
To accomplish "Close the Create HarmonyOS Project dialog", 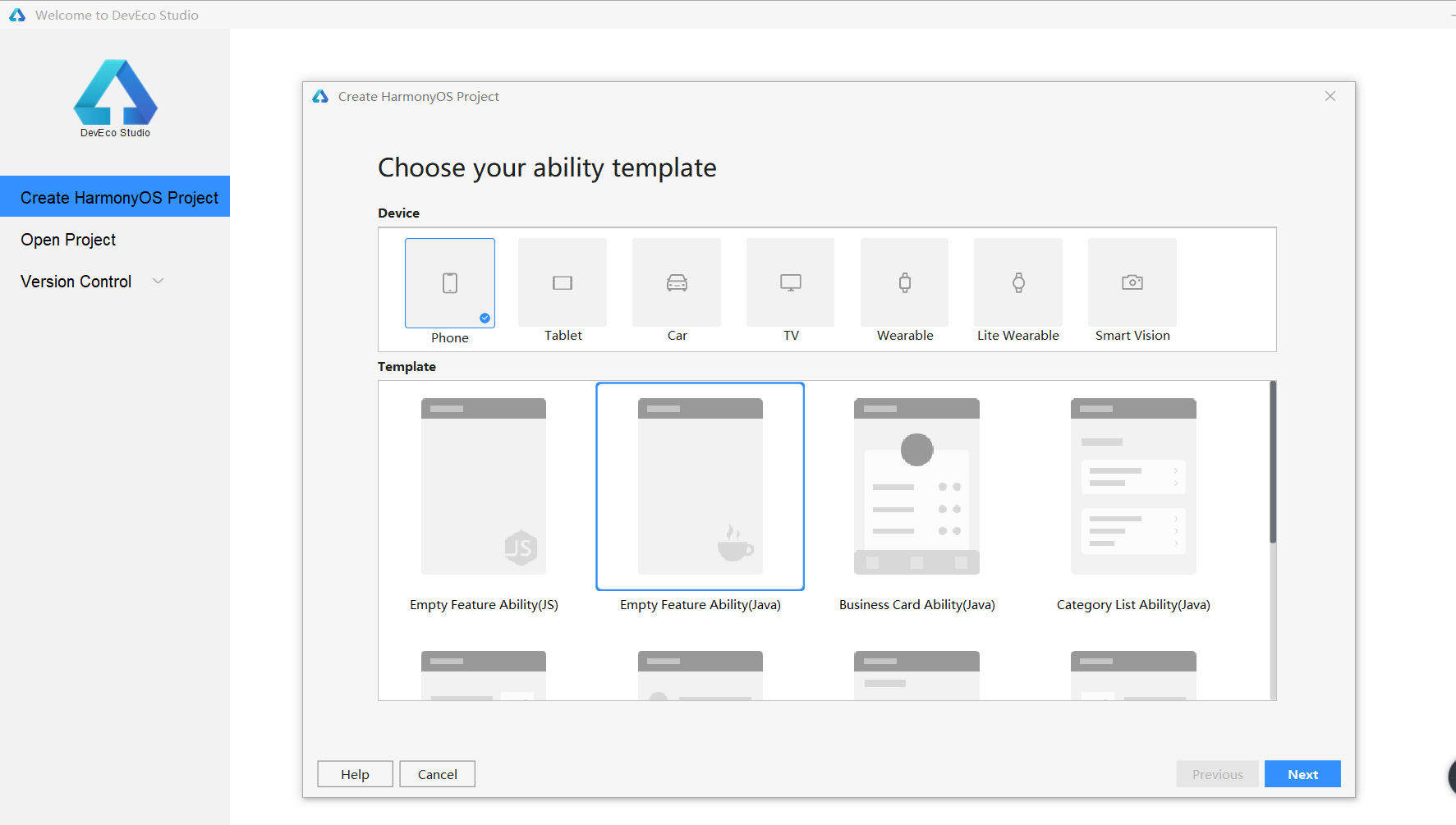I will coord(1330,96).
